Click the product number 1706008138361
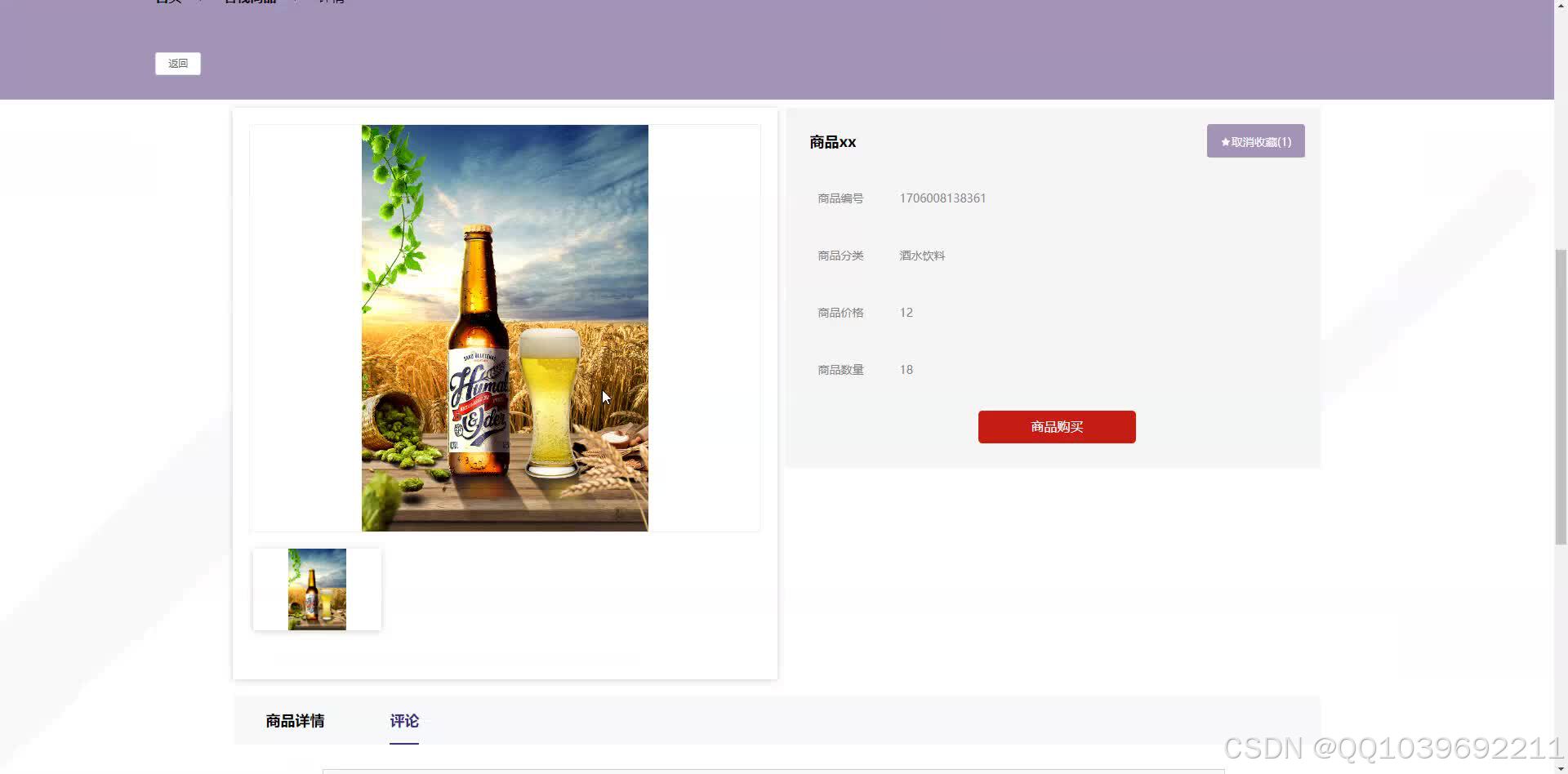Viewport: 1568px width, 774px height. click(x=942, y=198)
